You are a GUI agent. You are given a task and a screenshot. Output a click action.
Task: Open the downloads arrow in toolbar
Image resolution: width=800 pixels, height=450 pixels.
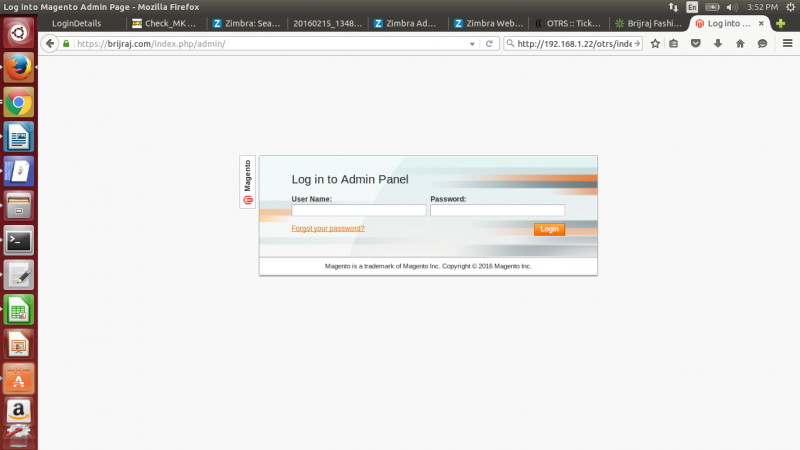[718, 44]
